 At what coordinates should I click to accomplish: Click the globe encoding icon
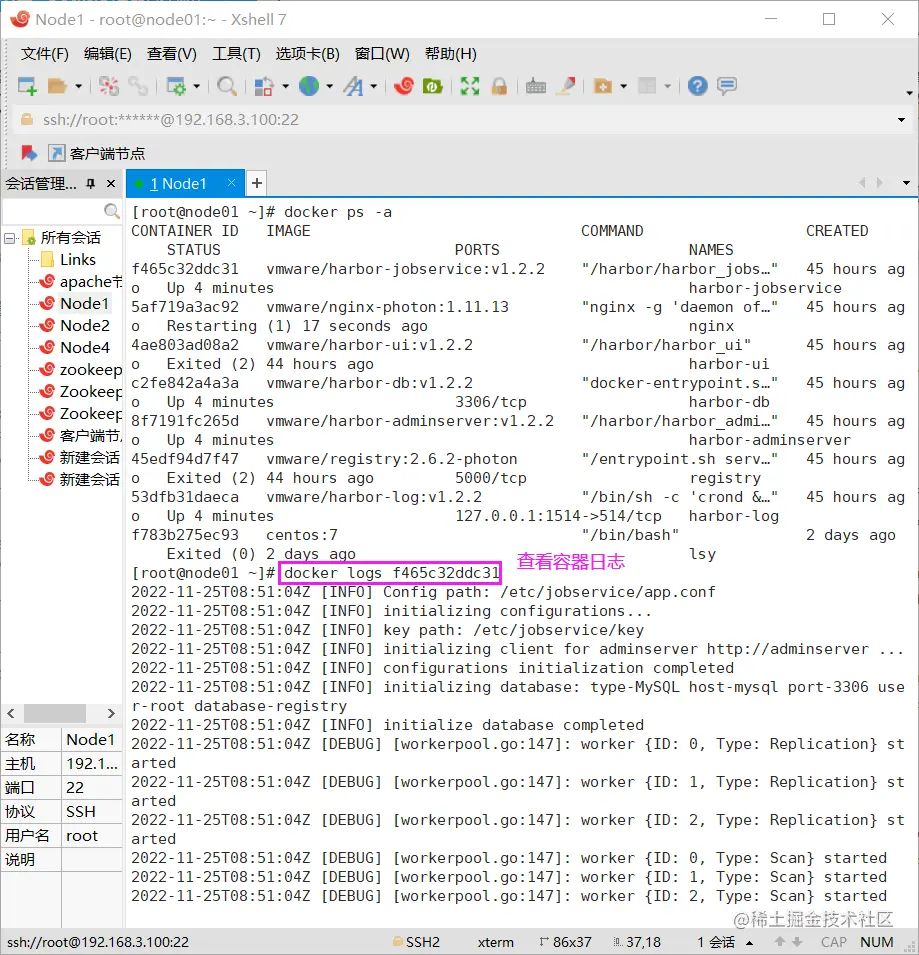click(309, 86)
